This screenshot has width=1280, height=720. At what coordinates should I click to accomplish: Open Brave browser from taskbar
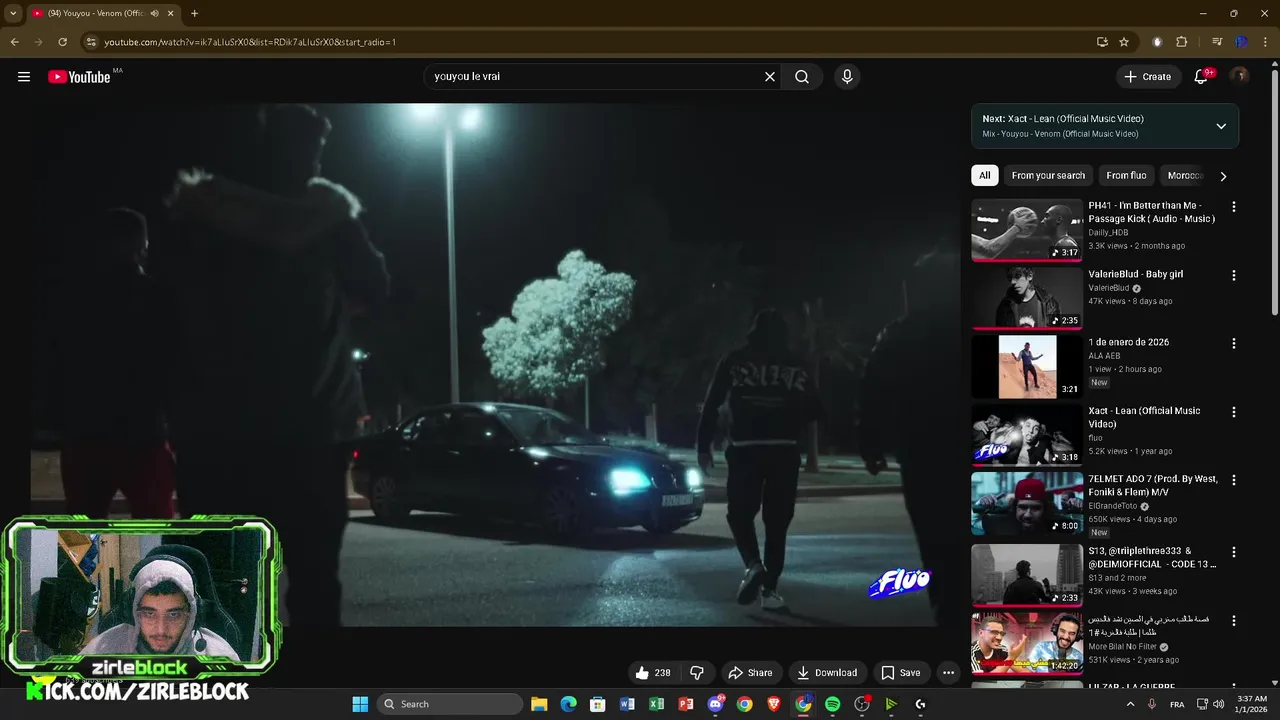(774, 704)
